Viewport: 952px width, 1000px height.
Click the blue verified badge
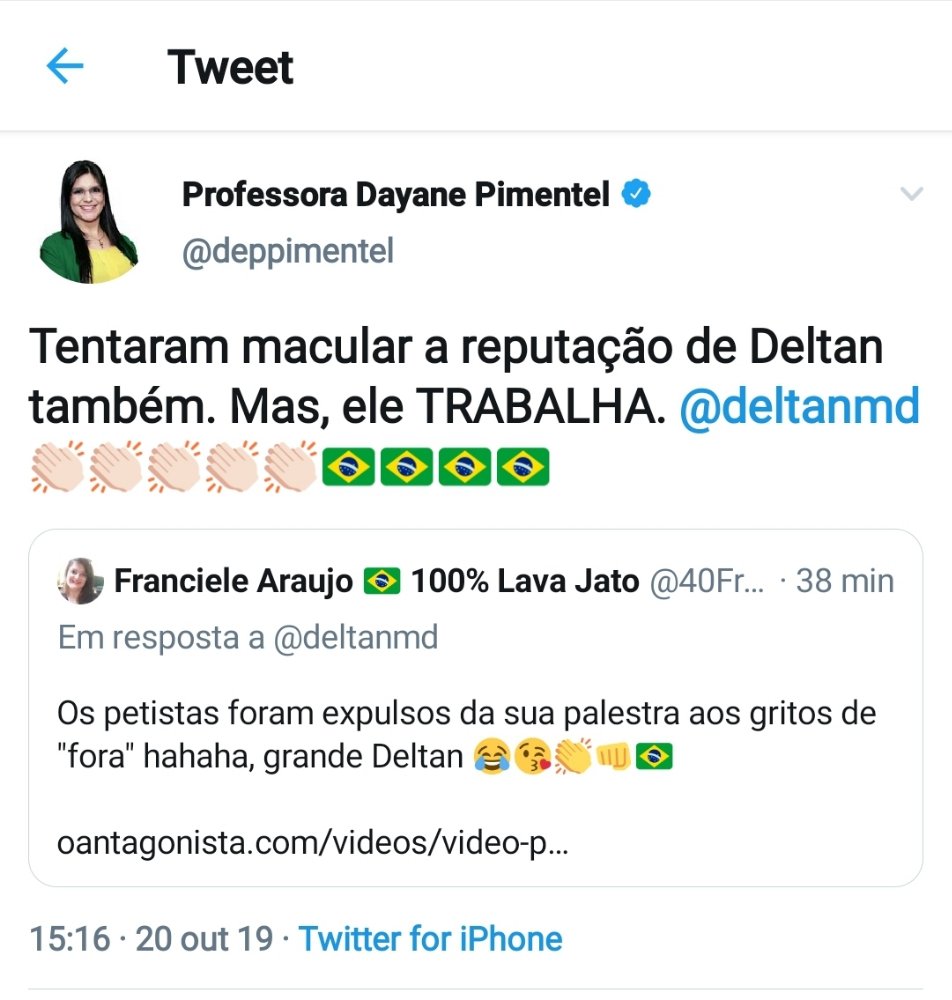[636, 194]
